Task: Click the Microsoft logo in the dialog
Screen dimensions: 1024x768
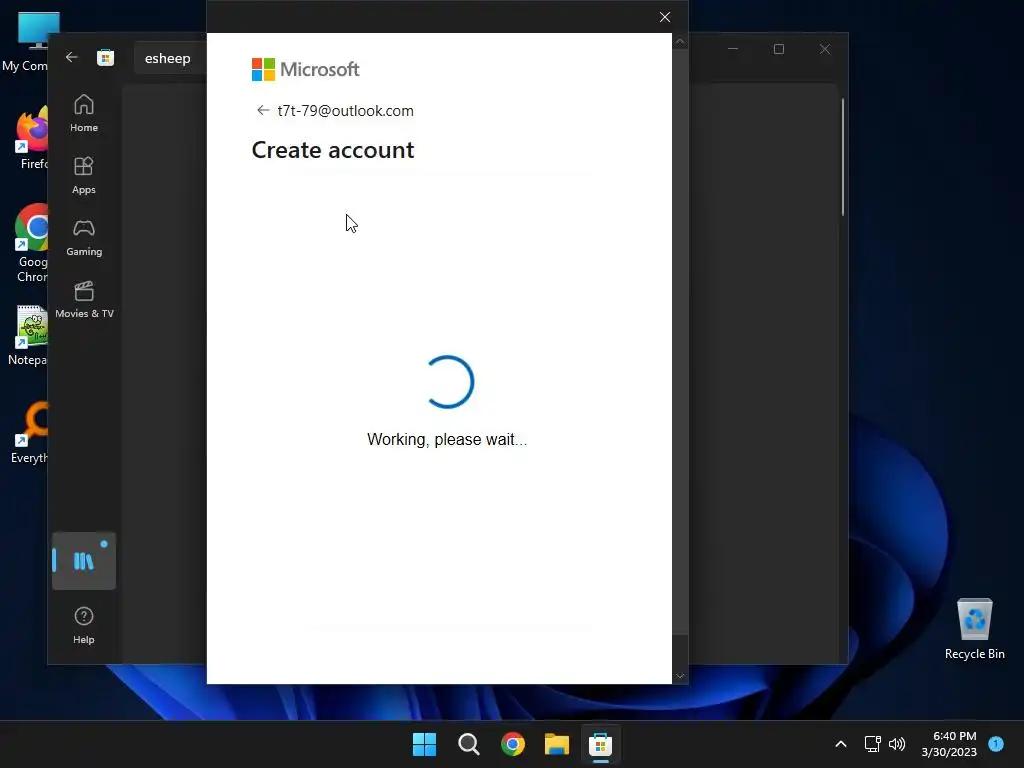Action: (x=306, y=69)
